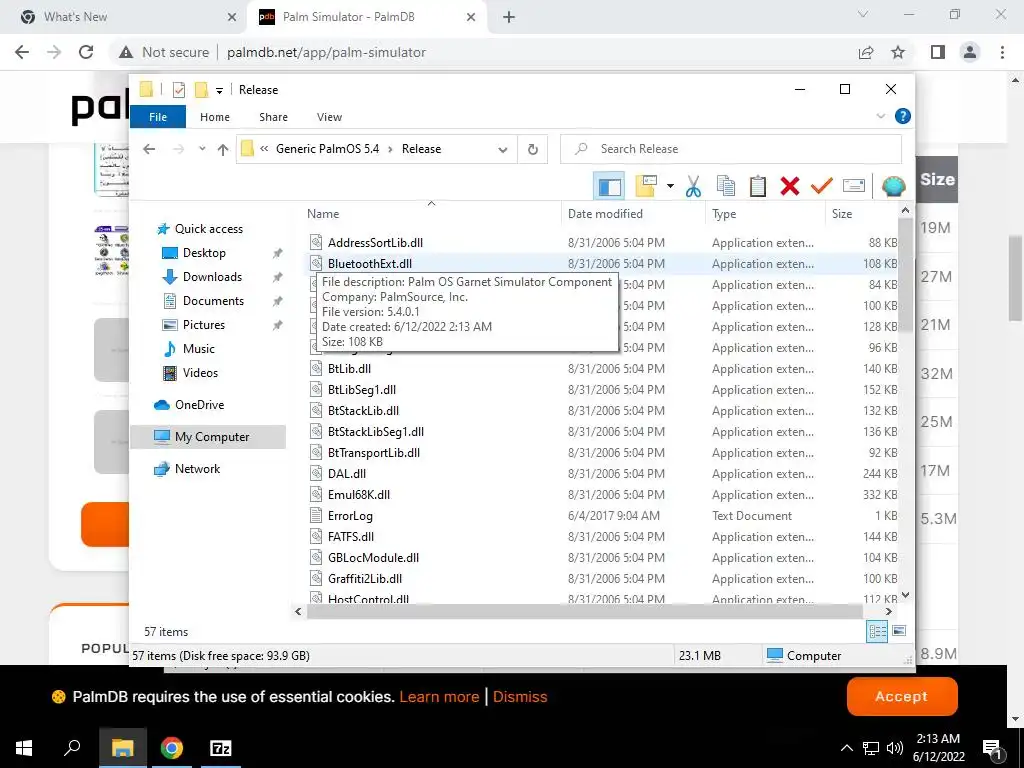Go back in Explorer navigation
1024x768 pixels.
(x=149, y=149)
